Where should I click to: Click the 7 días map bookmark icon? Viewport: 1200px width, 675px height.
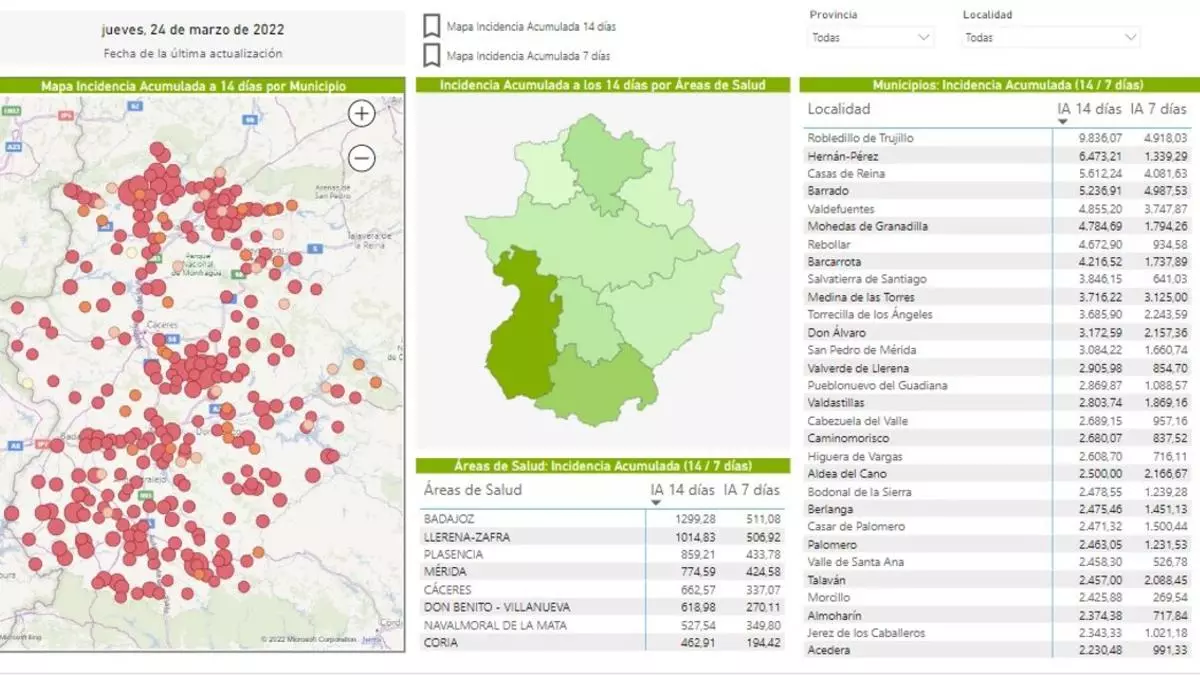(432, 55)
